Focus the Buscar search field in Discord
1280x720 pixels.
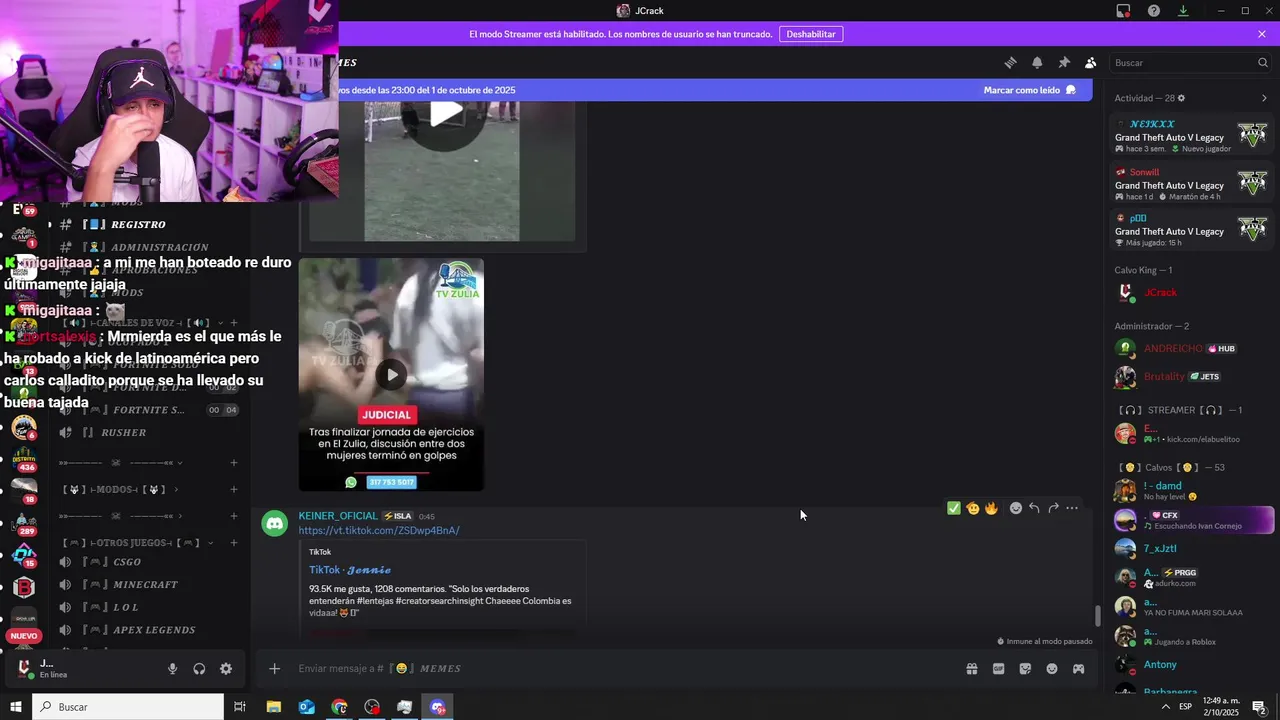[1191, 62]
